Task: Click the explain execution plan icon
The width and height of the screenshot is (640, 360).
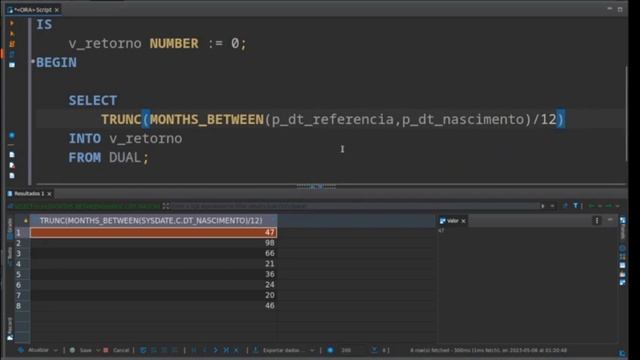Action: (12, 54)
